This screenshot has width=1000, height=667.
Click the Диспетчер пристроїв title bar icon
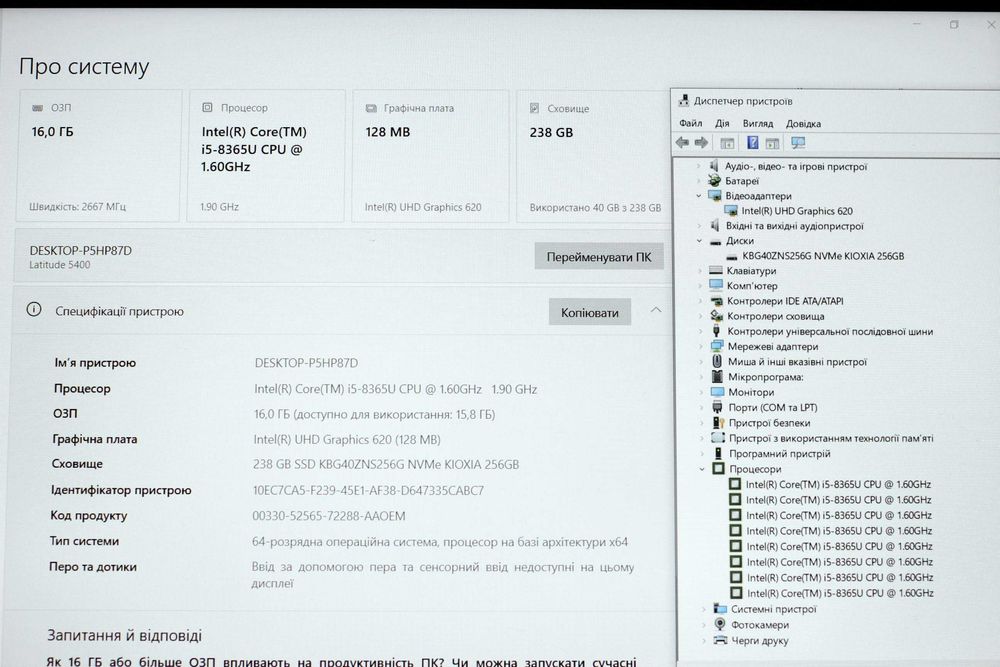684,101
